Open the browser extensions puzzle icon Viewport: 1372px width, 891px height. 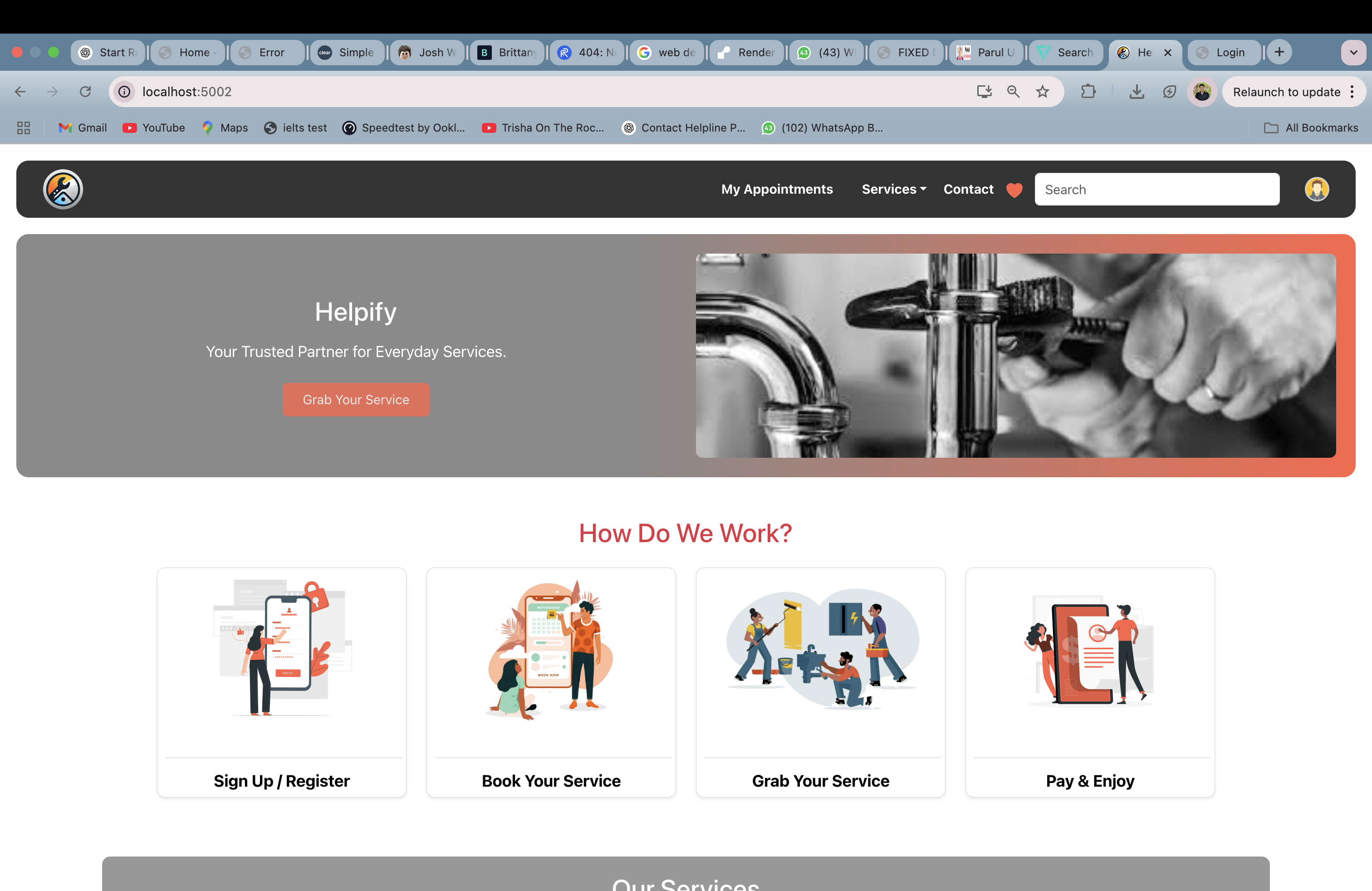click(1088, 91)
